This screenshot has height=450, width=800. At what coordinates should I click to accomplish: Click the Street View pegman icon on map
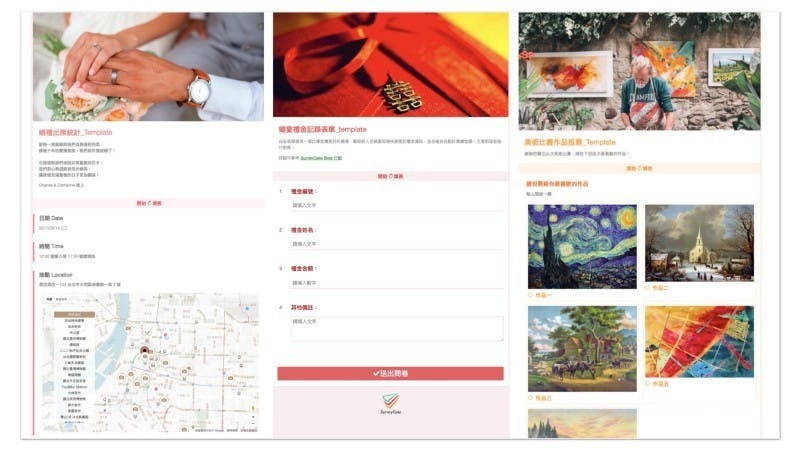pos(253,408)
